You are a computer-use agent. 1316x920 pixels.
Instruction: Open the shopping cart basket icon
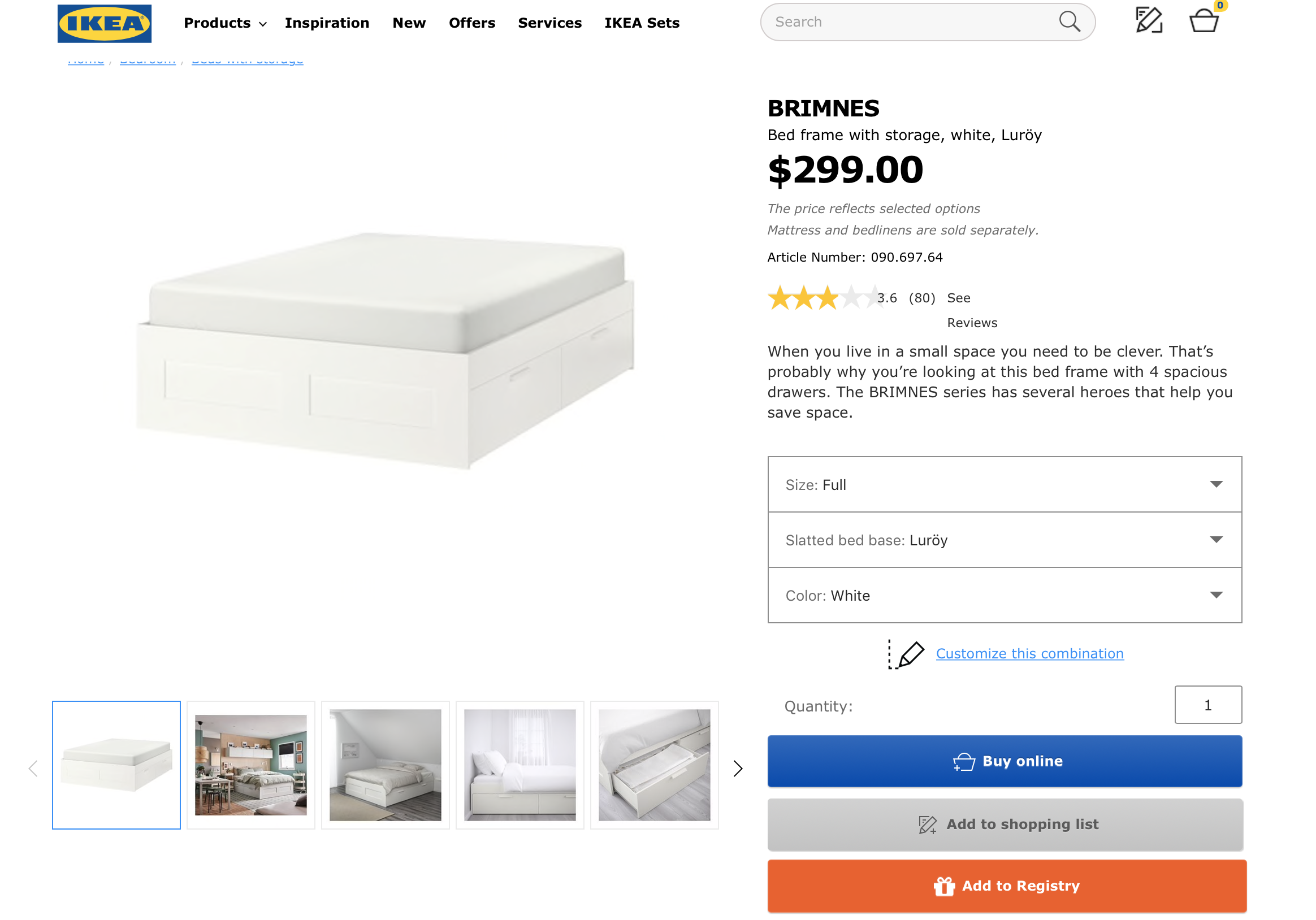coord(1203,22)
